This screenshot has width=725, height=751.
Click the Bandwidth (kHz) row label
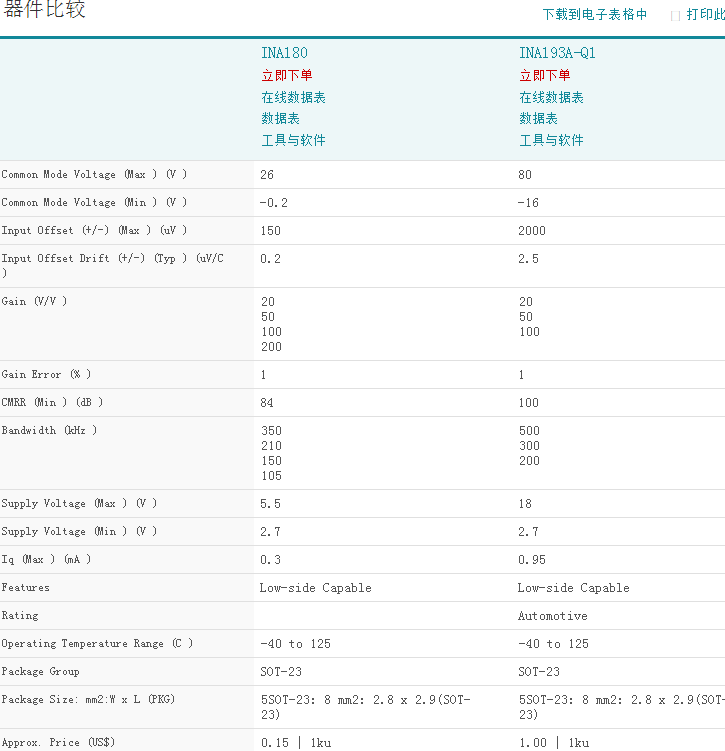click(x=49, y=430)
